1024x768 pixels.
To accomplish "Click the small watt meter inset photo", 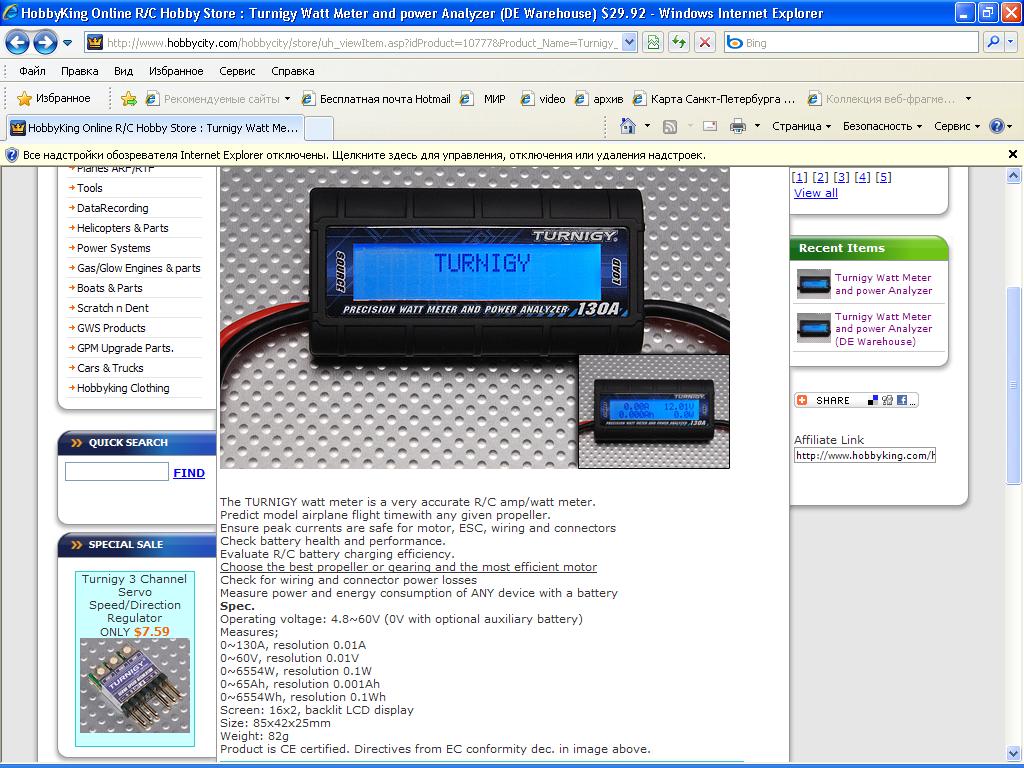I will tap(654, 411).
